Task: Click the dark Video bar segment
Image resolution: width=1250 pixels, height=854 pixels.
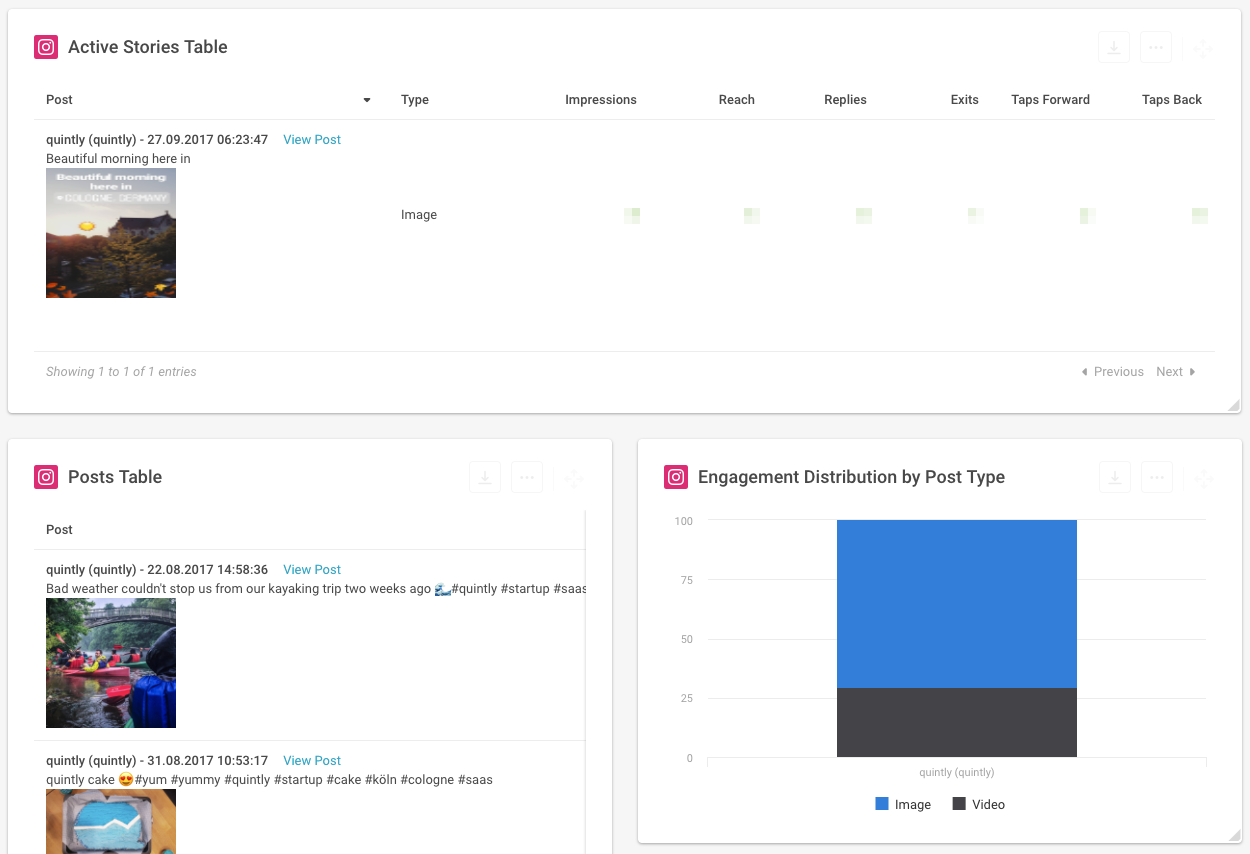Action: pos(957,723)
